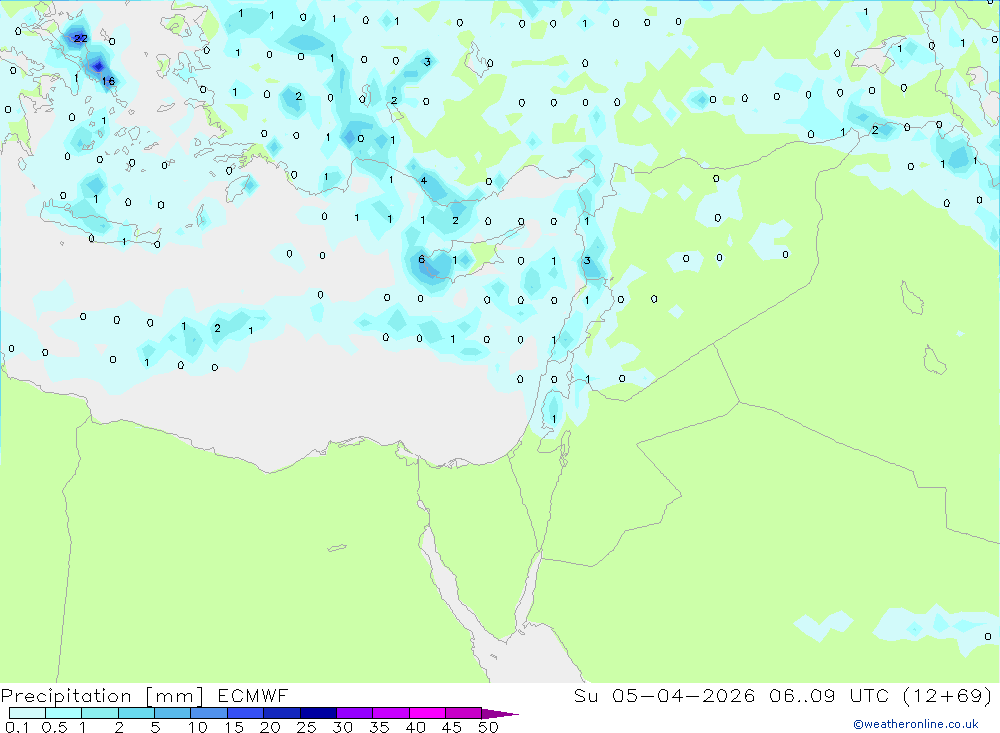Click the '4' precipitation value on map
This screenshot has height=733, width=1000.
(423, 181)
